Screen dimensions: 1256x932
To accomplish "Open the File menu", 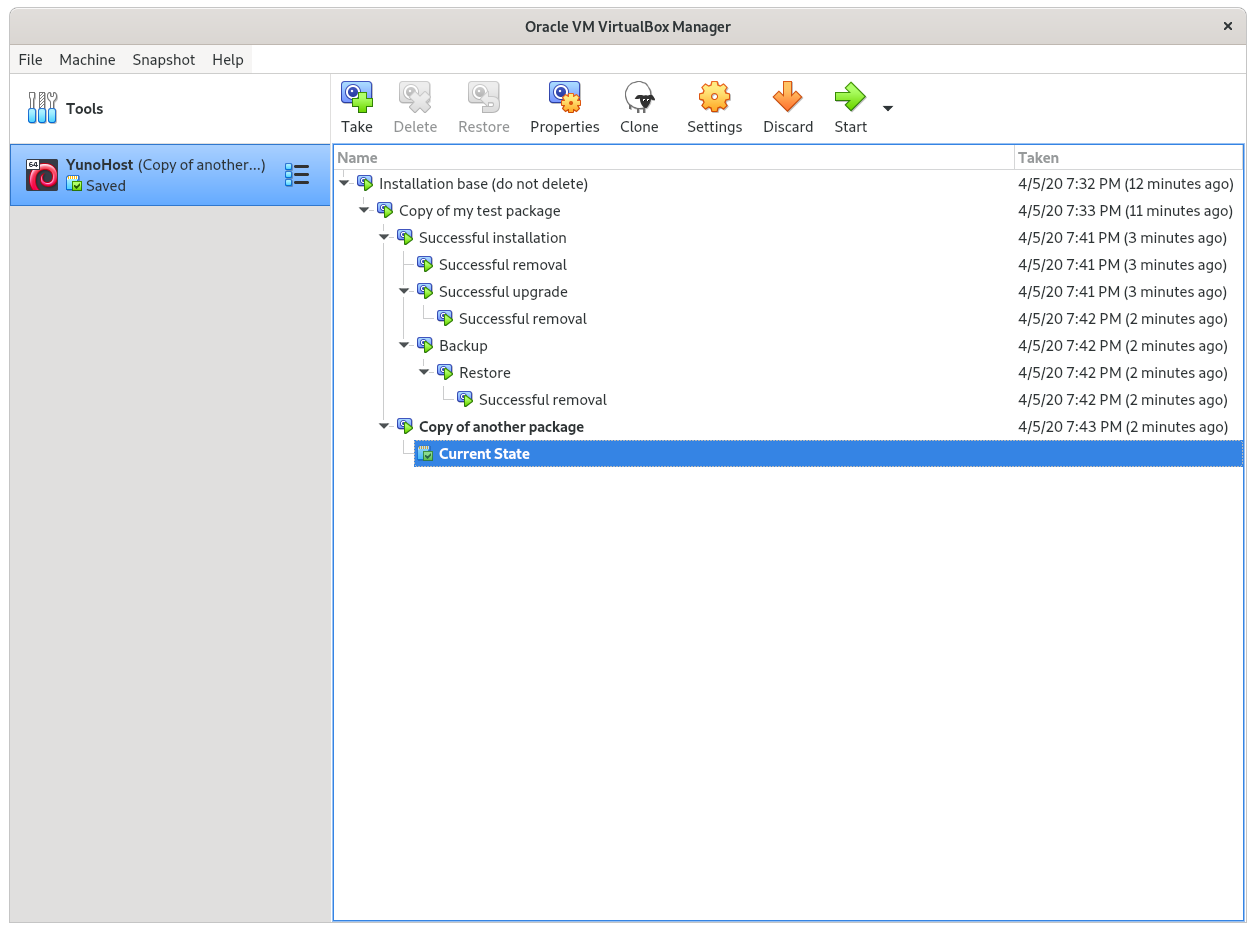I will click(x=30, y=60).
